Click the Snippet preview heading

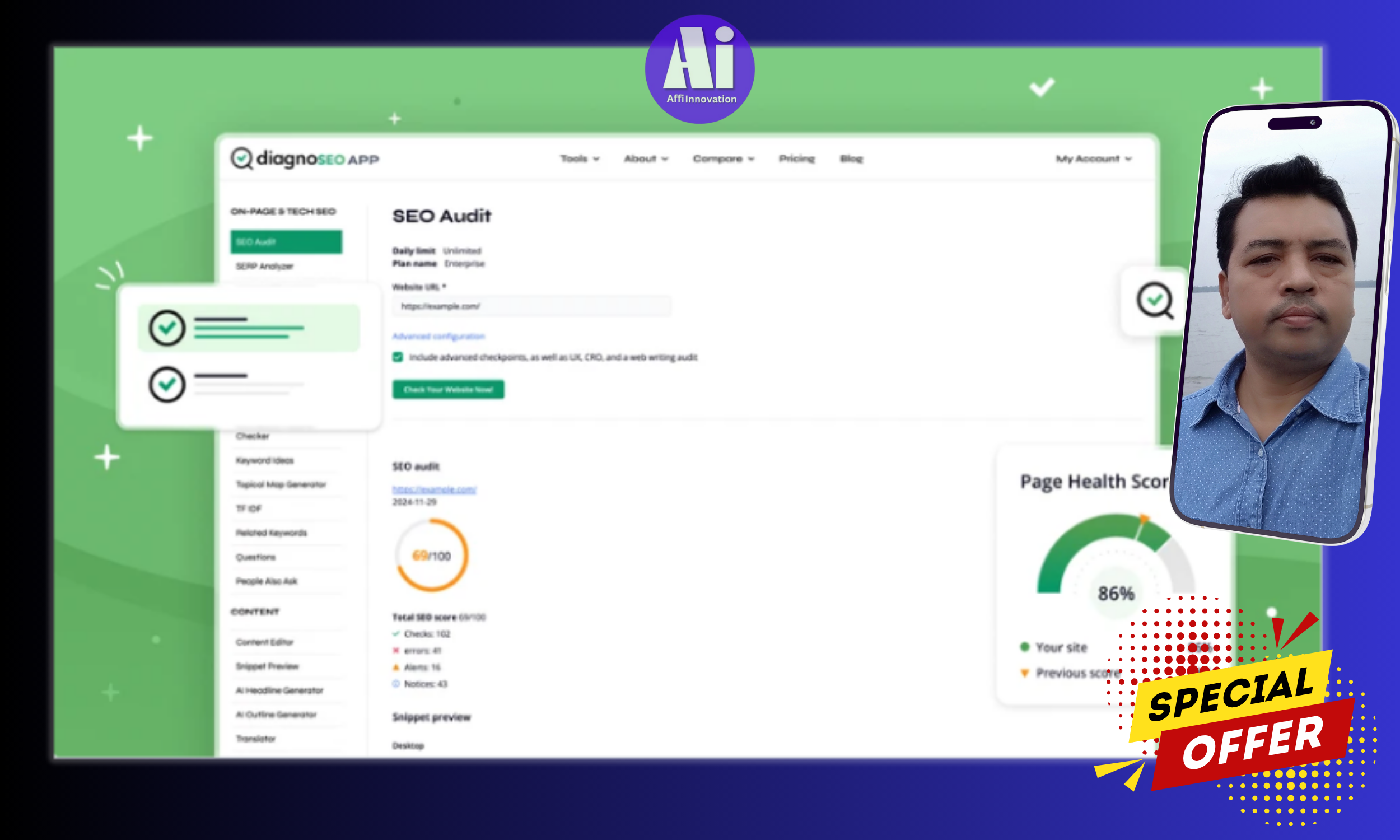[431, 717]
